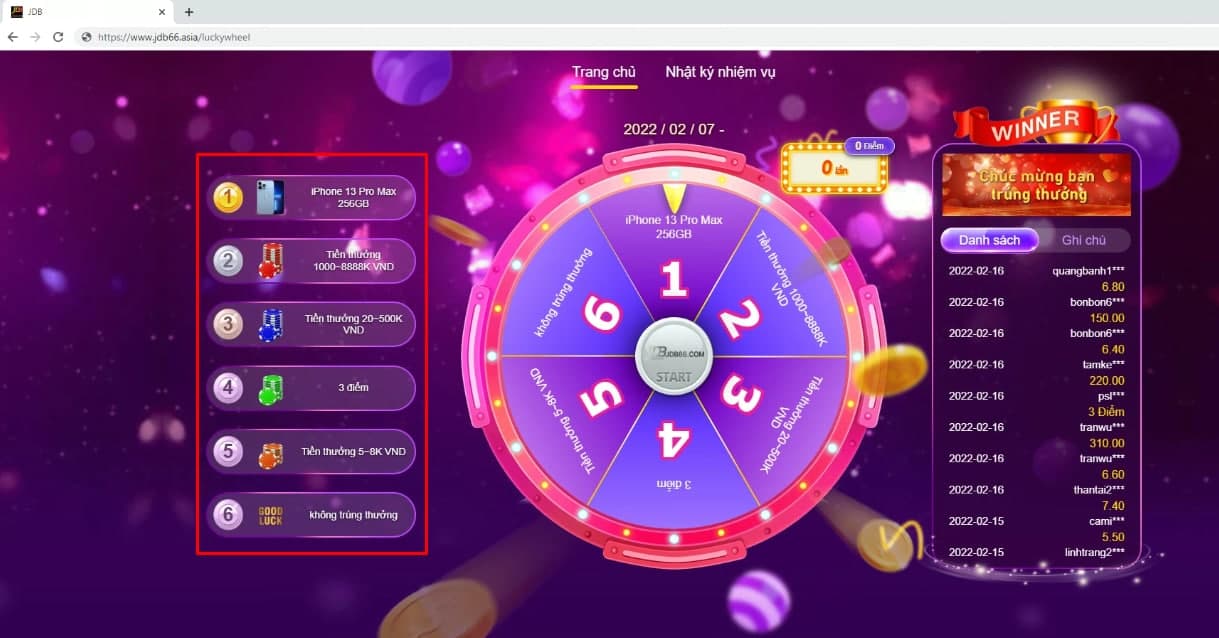Click the red chips icon for prize 2
Viewport: 1219px width, 638px height.
(270, 261)
